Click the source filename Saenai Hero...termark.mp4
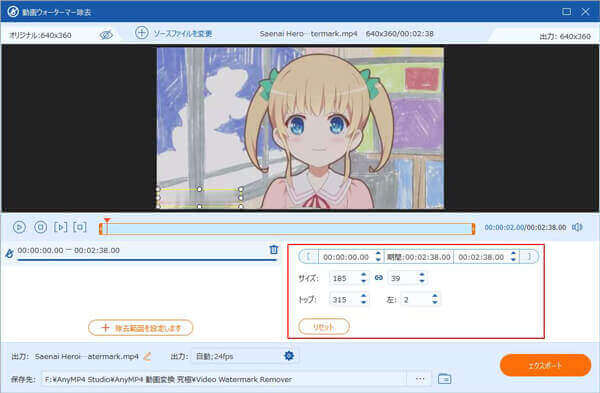Viewport: 600px width, 393px height. coord(308,34)
